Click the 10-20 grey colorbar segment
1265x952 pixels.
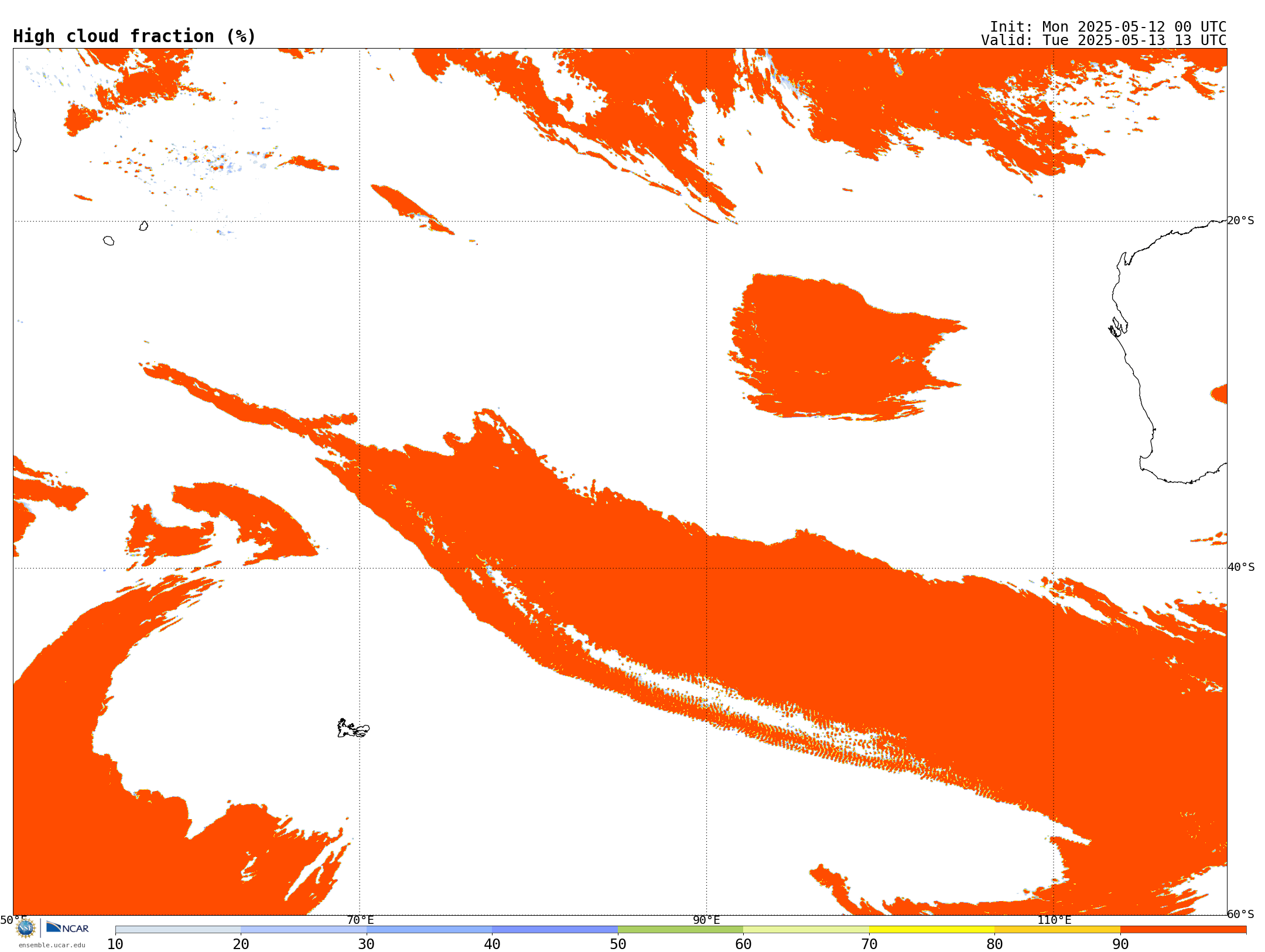[178, 930]
